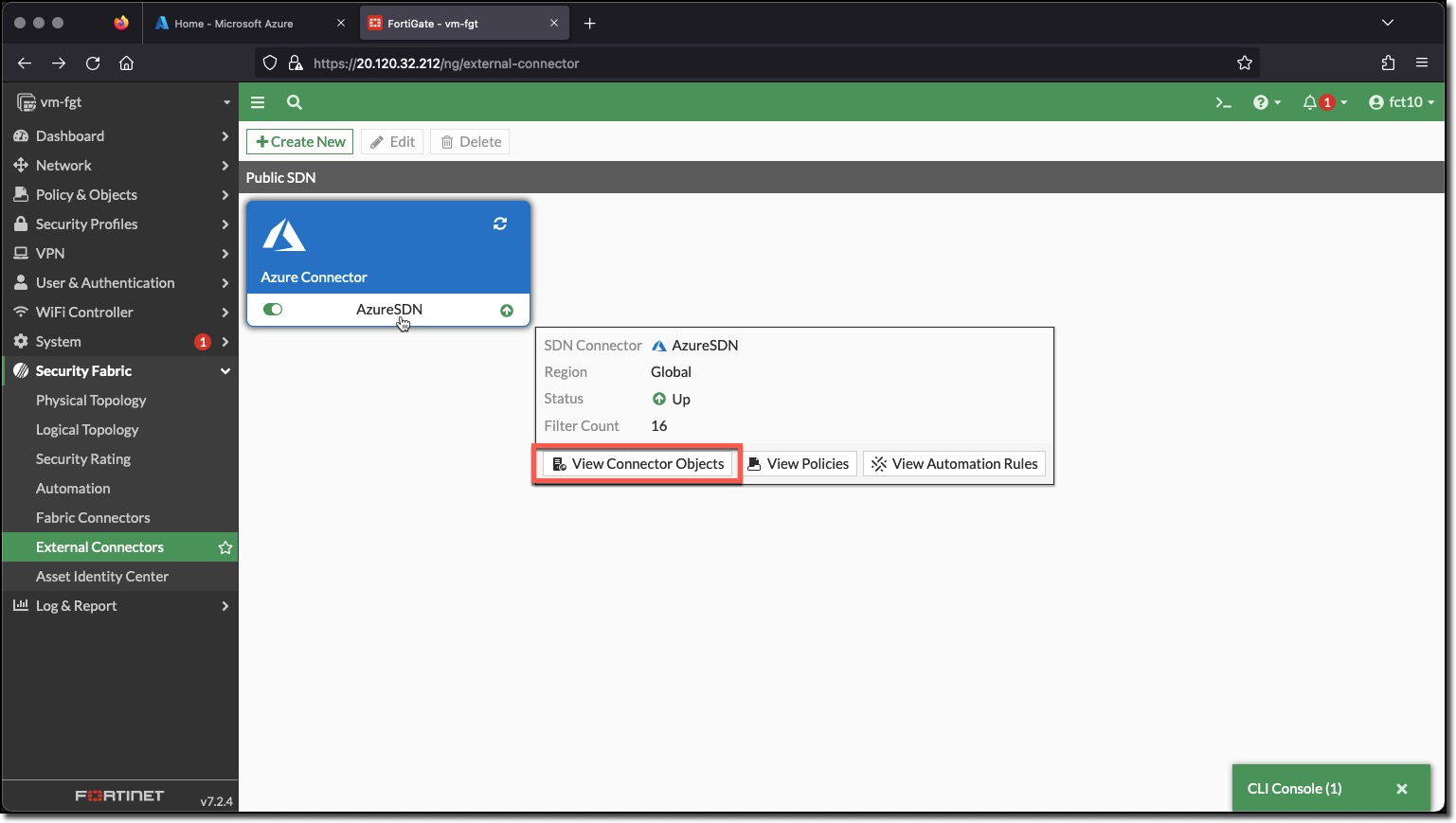Collapse the Security Fabric menu
Screen dimensions: 1456x823
tap(120, 371)
